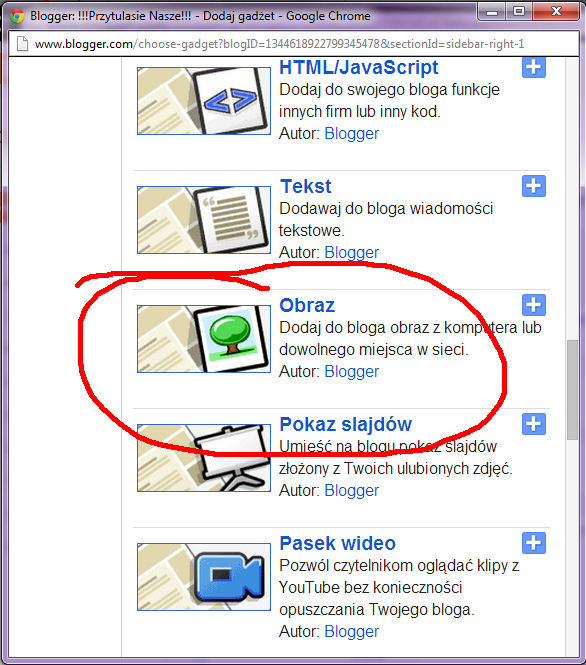586x665 pixels.
Task: Minimize the Chrome gadget window
Action: [x=492, y=11]
